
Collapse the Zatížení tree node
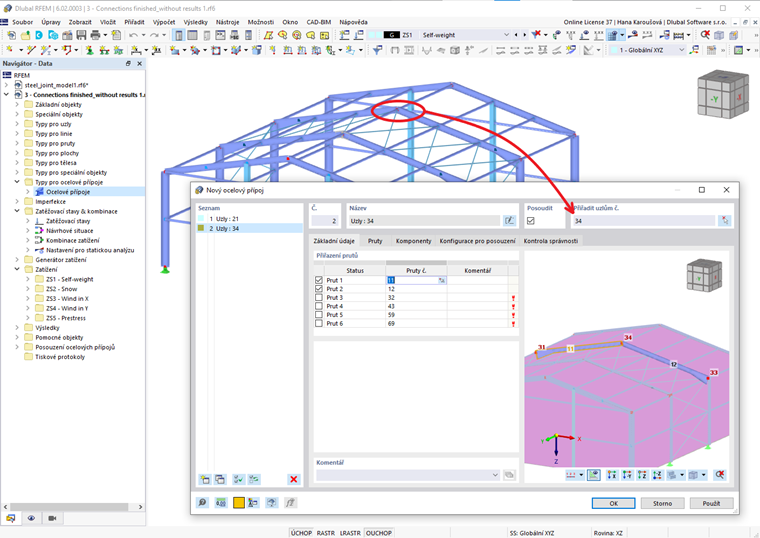[x=17, y=269]
